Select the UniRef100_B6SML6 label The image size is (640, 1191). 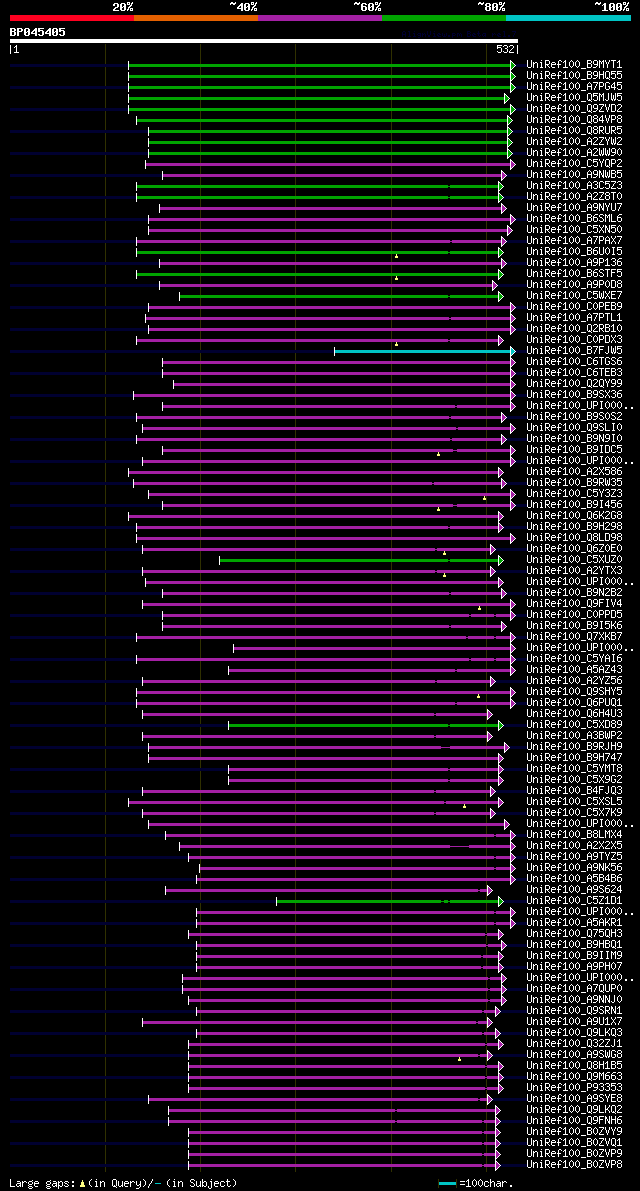coord(574,219)
